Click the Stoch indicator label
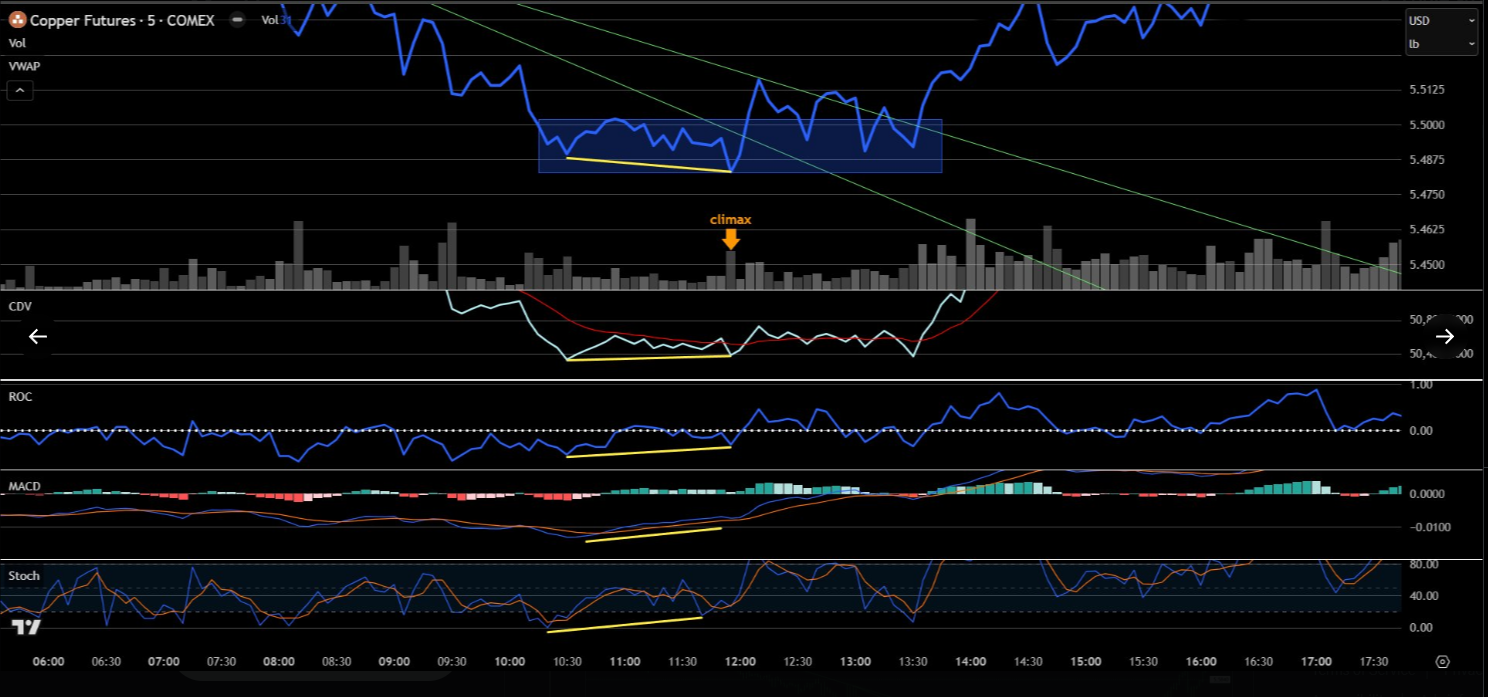The width and height of the screenshot is (1488, 697). (23, 575)
